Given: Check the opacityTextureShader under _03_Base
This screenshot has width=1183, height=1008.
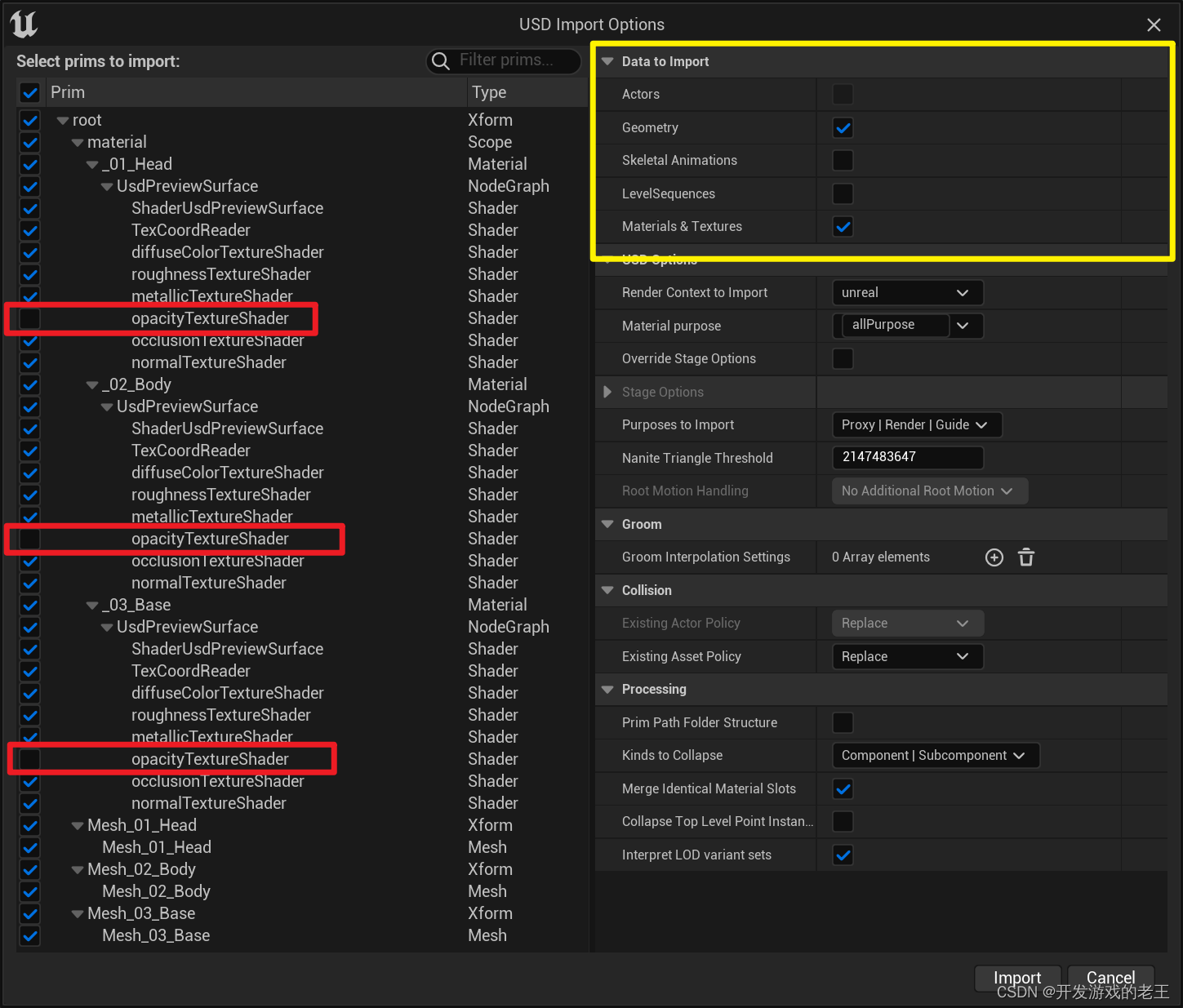Looking at the screenshot, I should coord(29,759).
